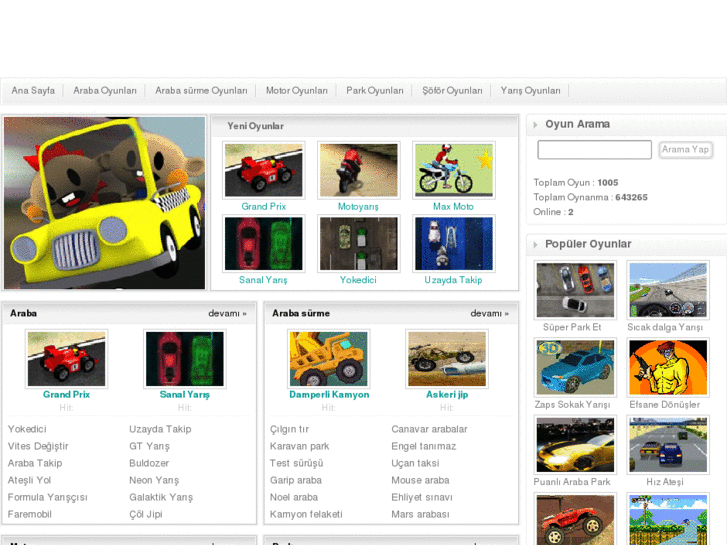Image resolution: width=727 pixels, height=545 pixels.
Task: Open Noel araba link
Action: pos(294,497)
